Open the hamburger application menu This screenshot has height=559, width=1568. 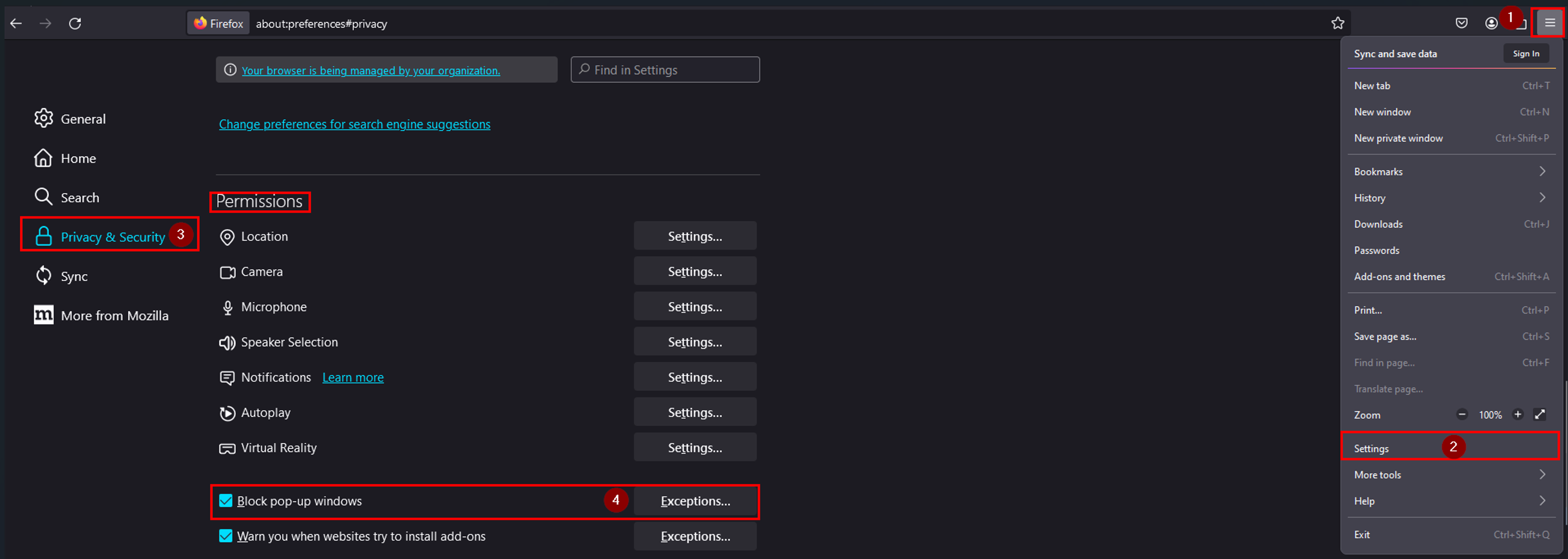click(x=1550, y=23)
